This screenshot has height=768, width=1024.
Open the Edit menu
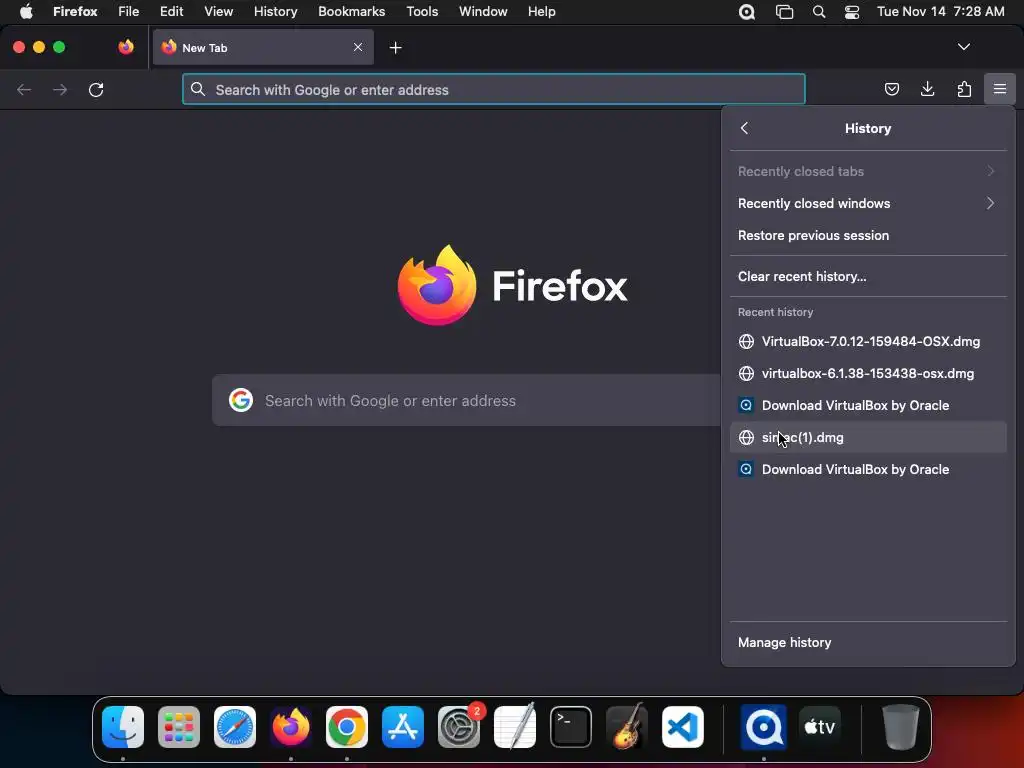pos(171,12)
